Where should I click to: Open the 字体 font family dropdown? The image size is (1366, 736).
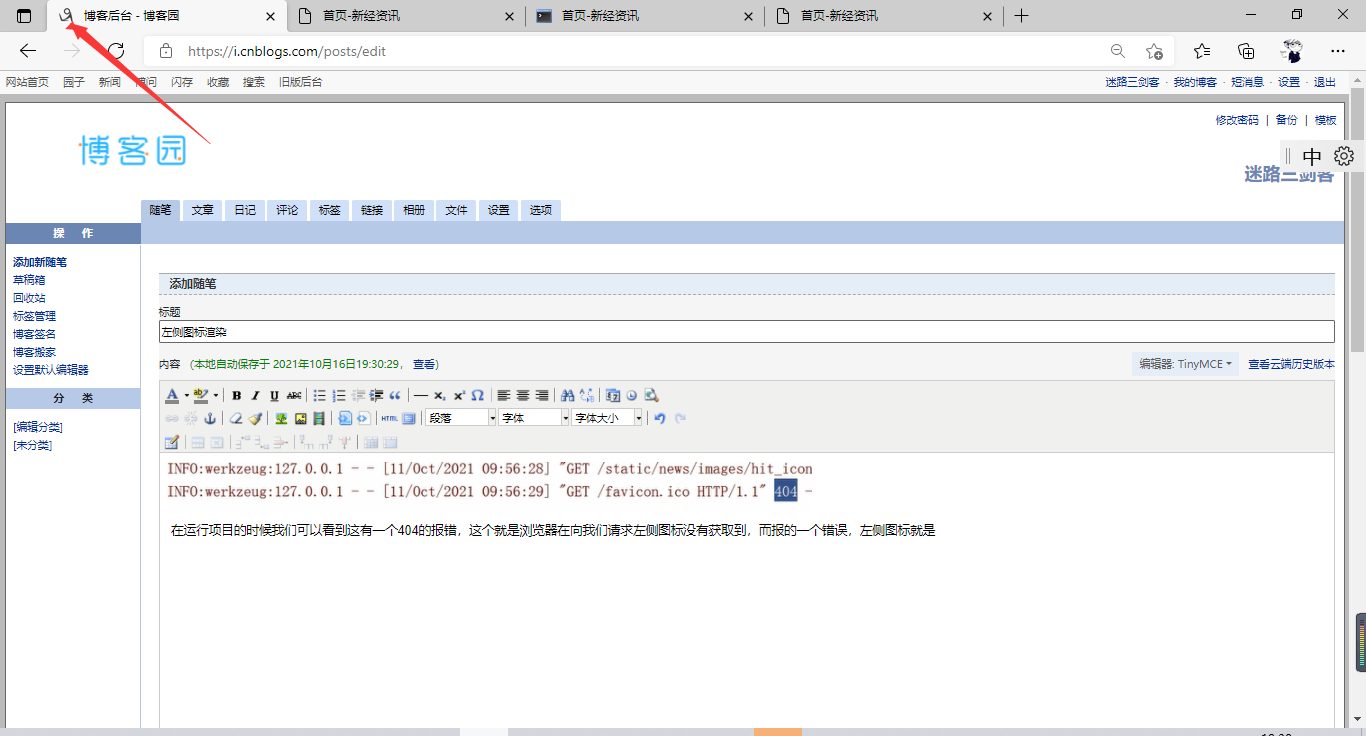coord(534,418)
